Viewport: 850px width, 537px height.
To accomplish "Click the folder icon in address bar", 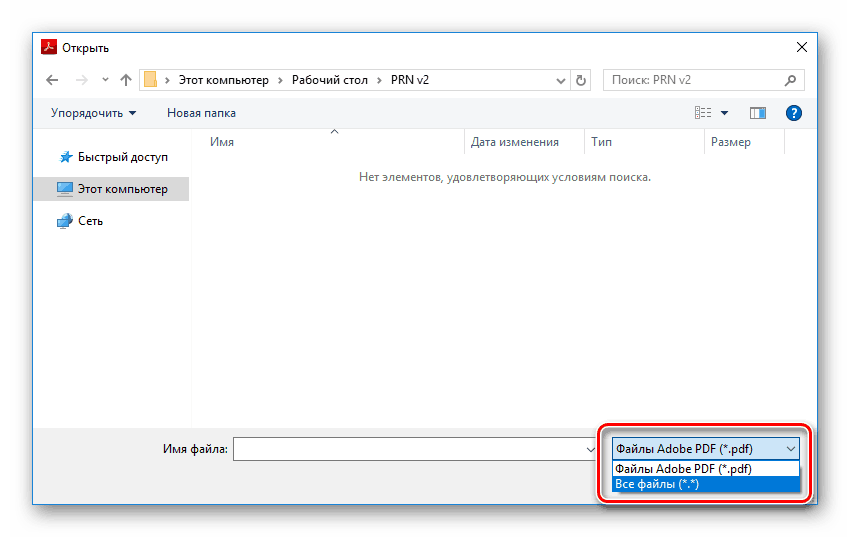I will (150, 80).
